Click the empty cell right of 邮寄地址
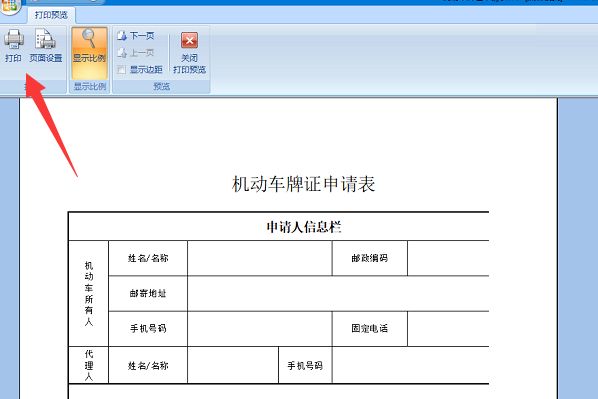This screenshot has height=399, width=598. tap(338, 293)
